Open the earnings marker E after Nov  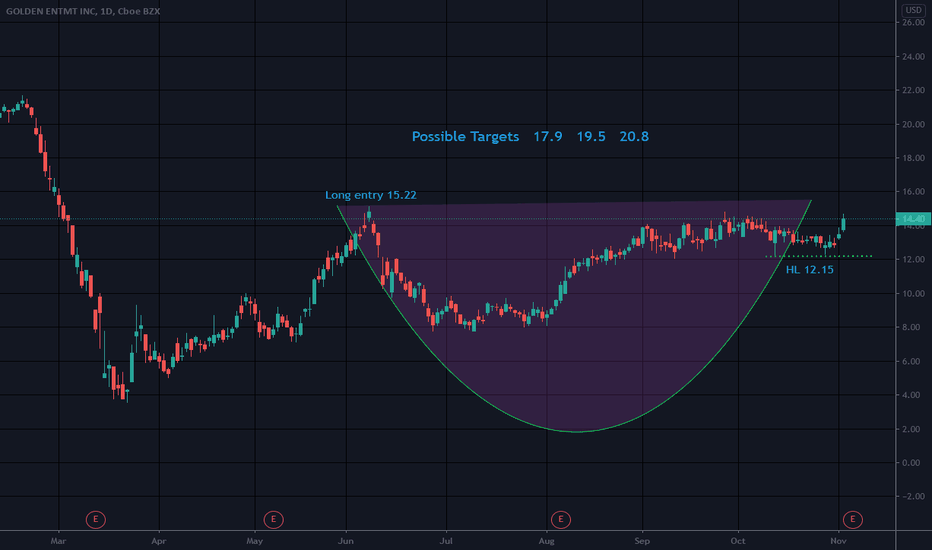point(852,520)
